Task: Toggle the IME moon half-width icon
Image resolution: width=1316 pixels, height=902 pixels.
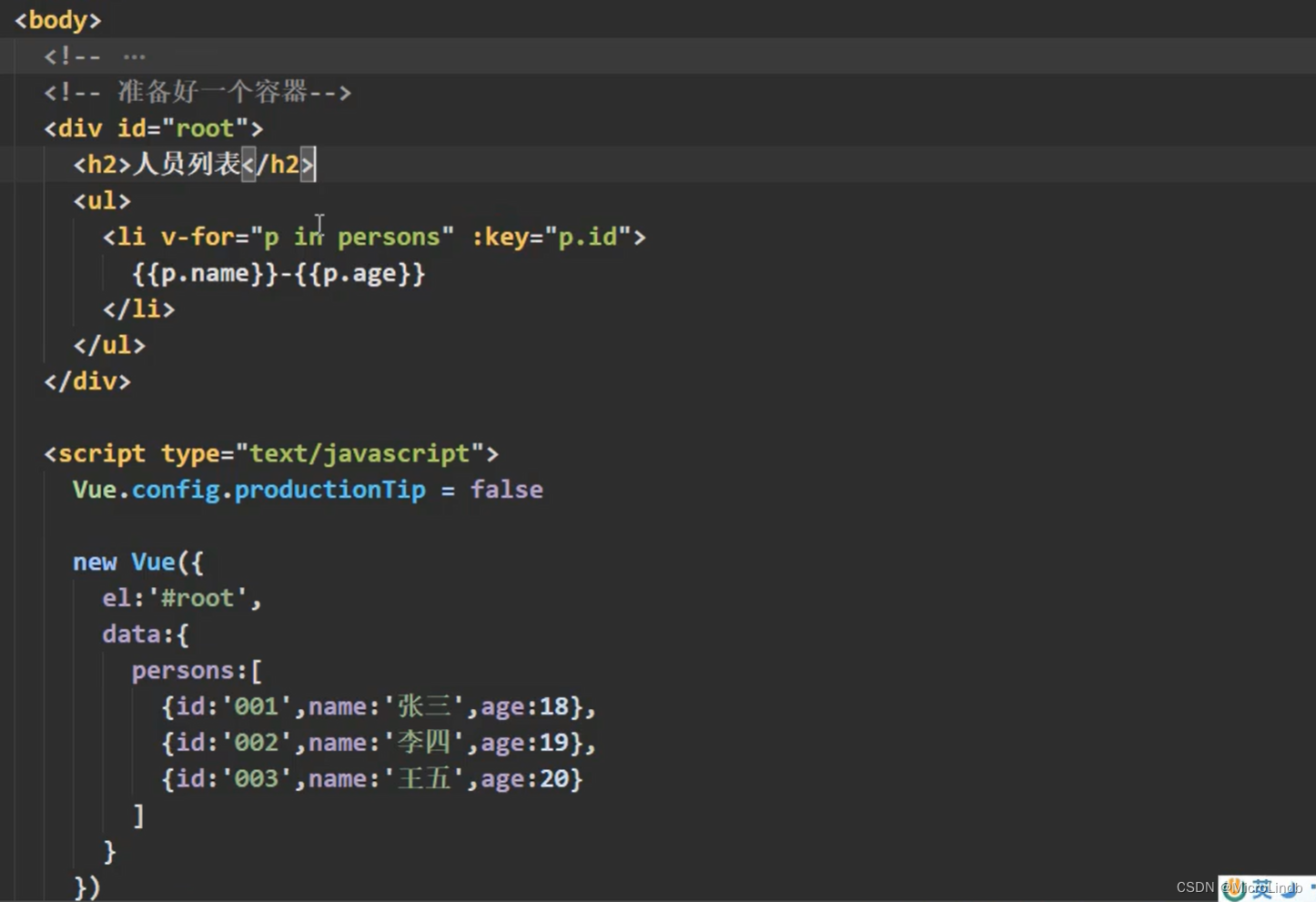Action: [1288, 890]
